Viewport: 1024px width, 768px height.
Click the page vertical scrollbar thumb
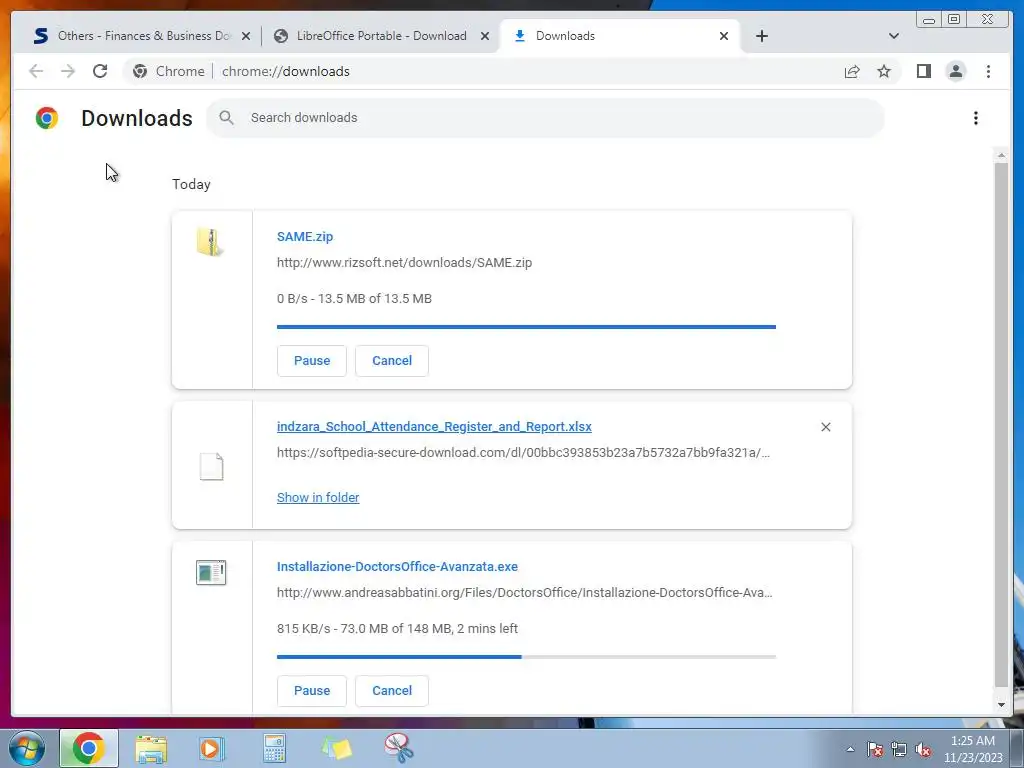click(1000, 425)
